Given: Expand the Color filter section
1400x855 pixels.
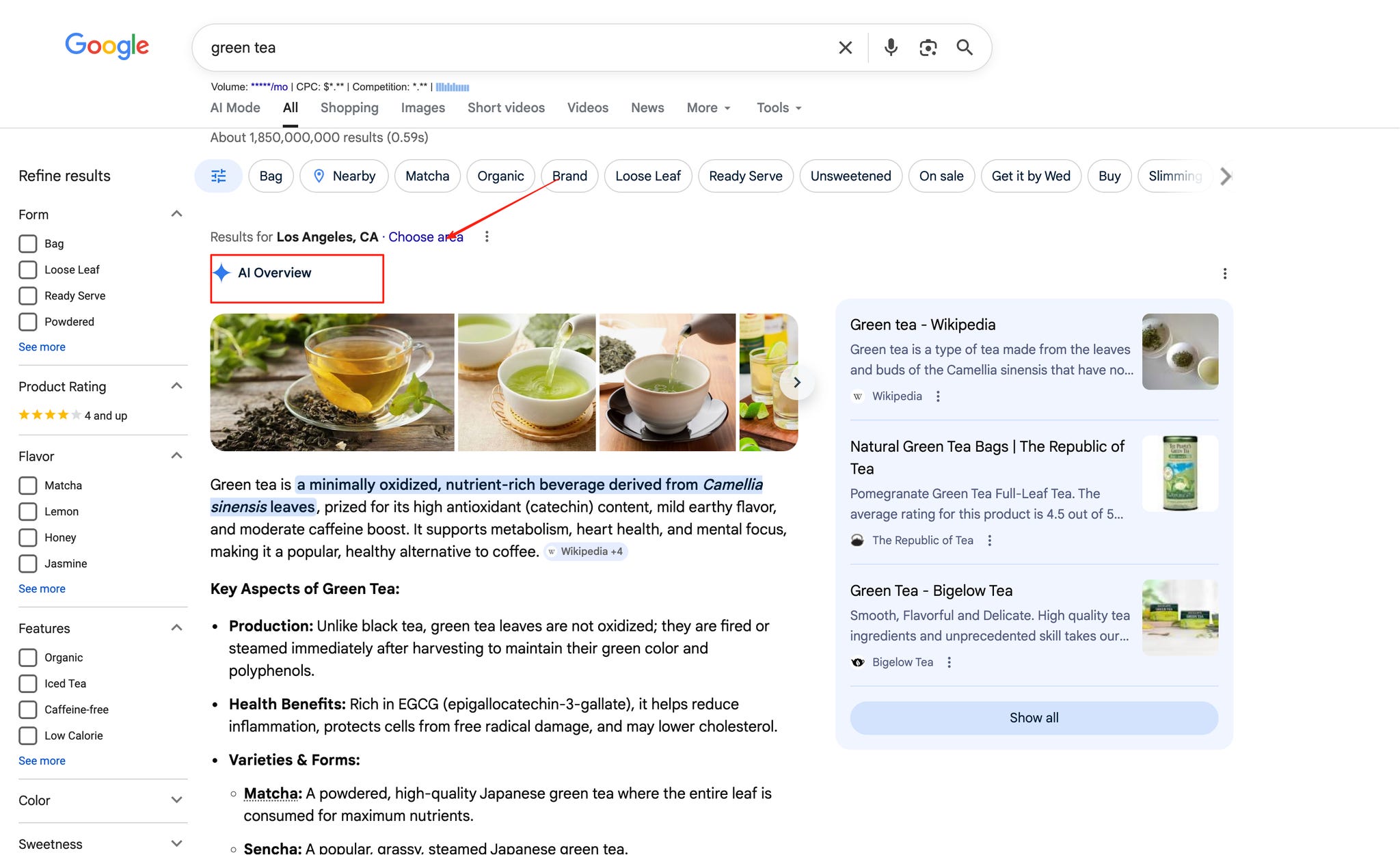Looking at the screenshot, I should 176,800.
